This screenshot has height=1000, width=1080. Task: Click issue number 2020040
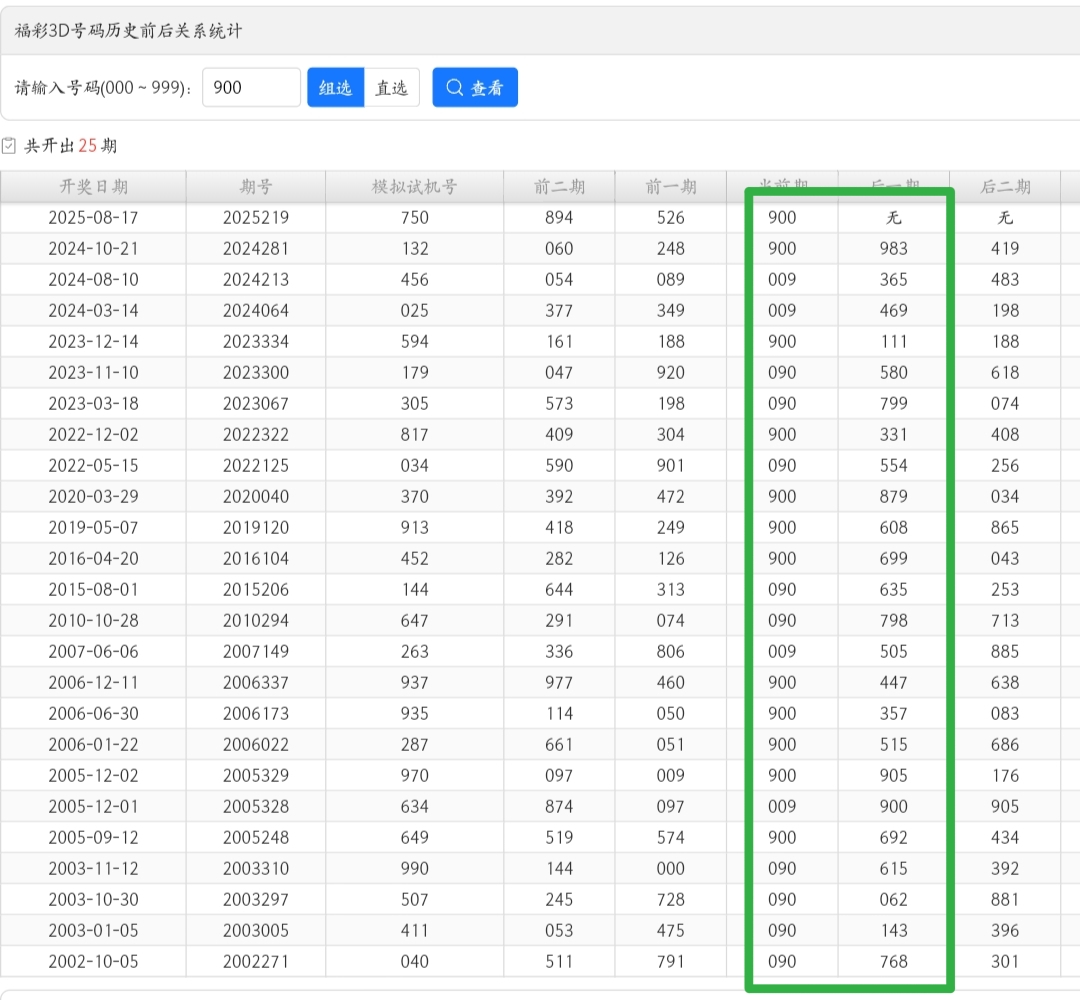pyautogui.click(x=256, y=497)
